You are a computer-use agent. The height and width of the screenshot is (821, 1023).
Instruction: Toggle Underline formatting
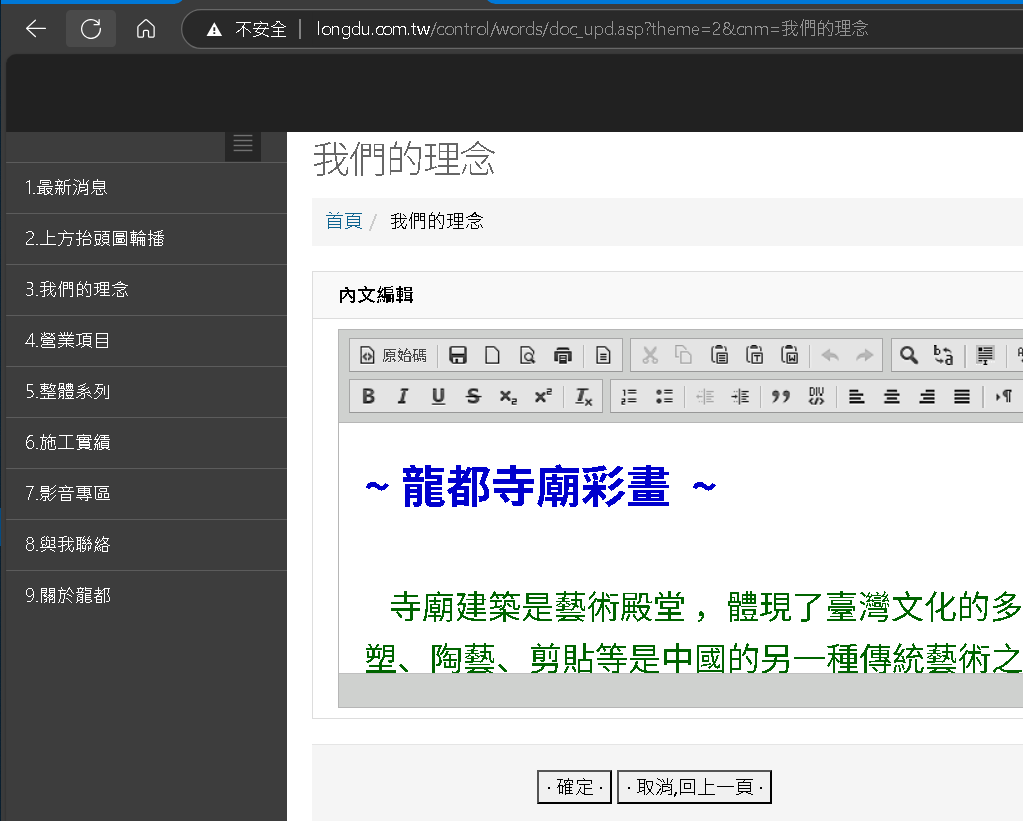(438, 396)
